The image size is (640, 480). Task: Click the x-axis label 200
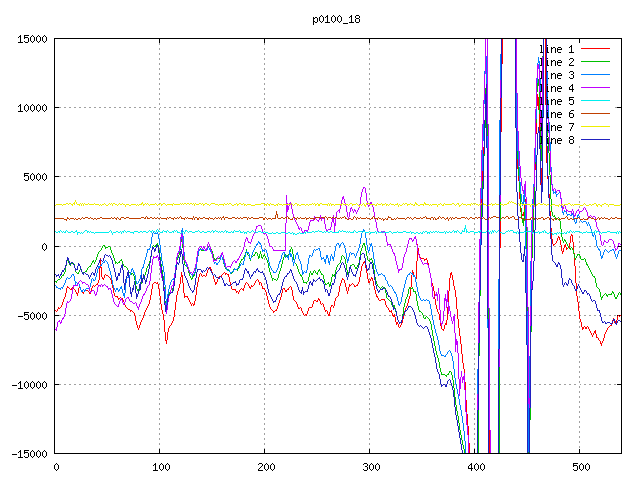point(266,467)
